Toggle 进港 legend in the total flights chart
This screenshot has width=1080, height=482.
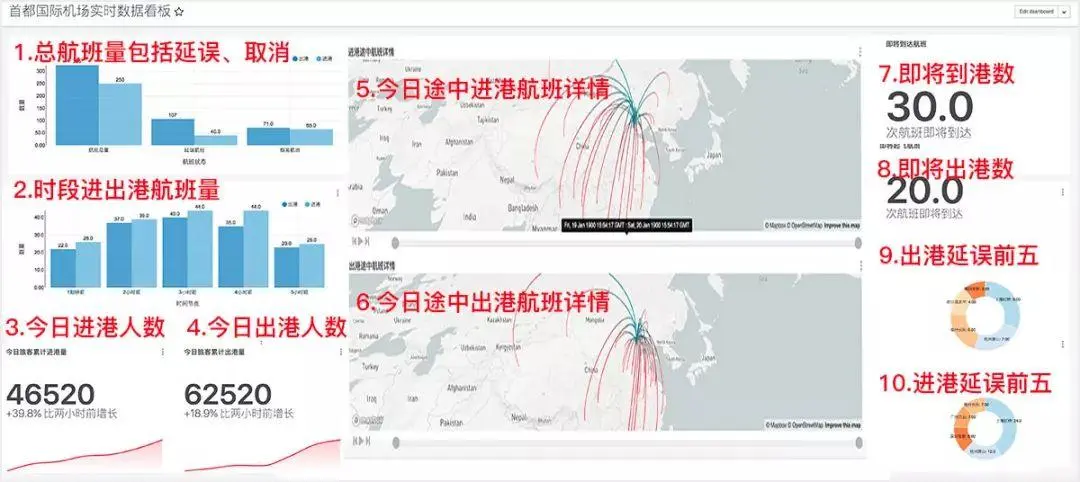pyautogui.click(x=324, y=59)
